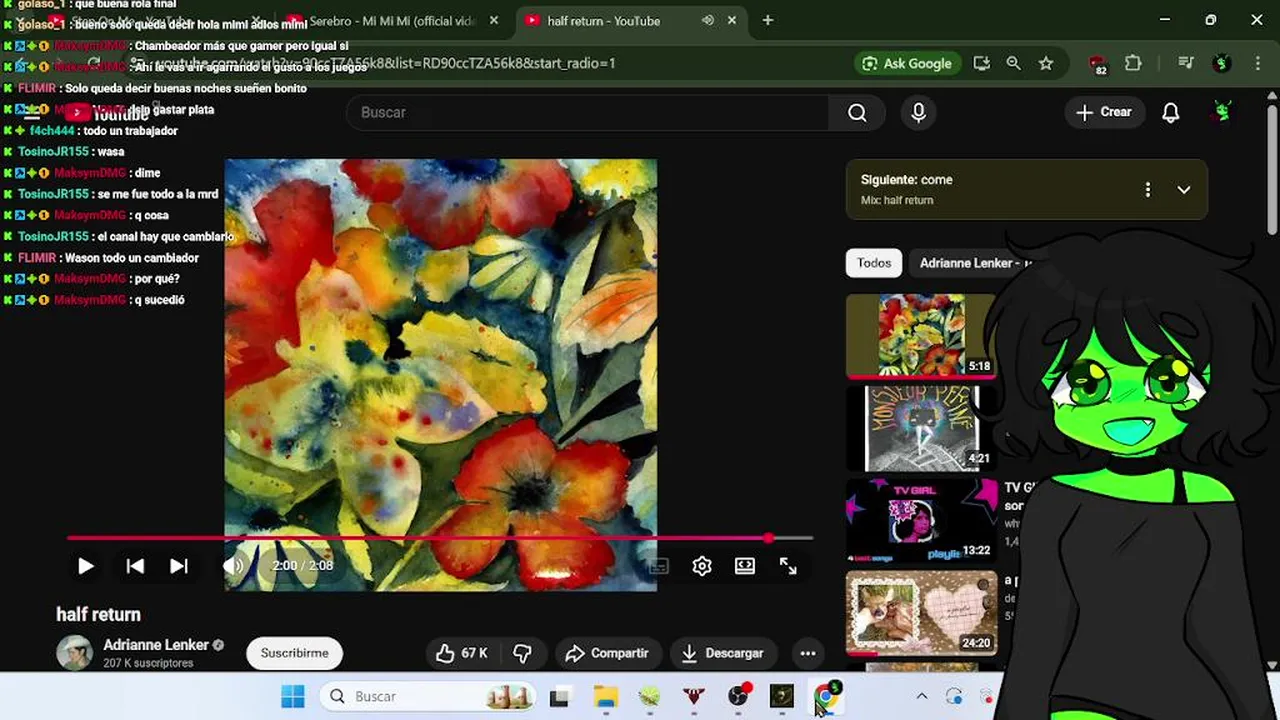Screen dimensions: 1280x720
Task: Open the flower painting thumbnail 5:18 video
Action: (x=921, y=335)
